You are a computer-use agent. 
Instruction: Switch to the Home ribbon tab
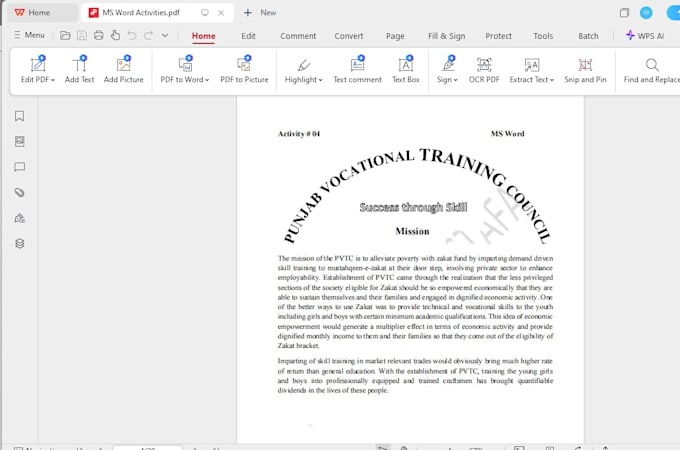point(203,36)
